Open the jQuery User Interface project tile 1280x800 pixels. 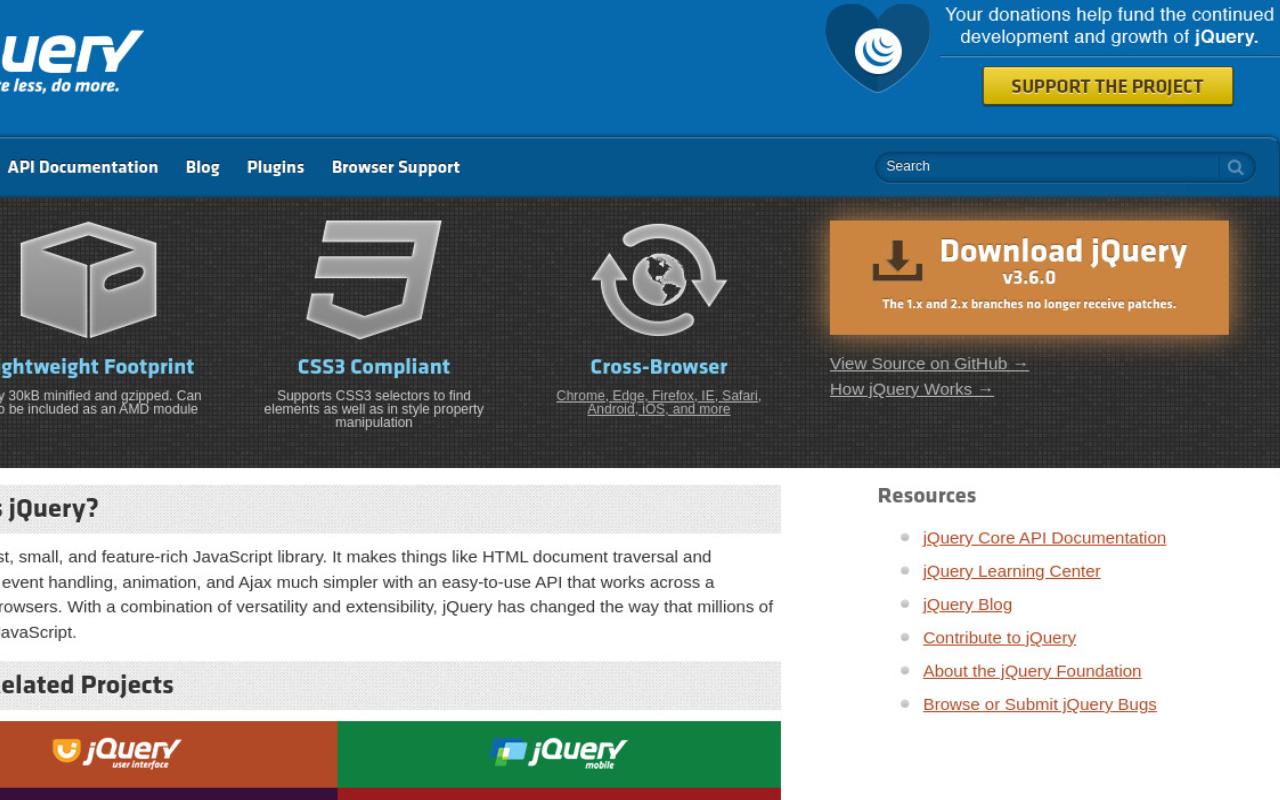tap(169, 754)
